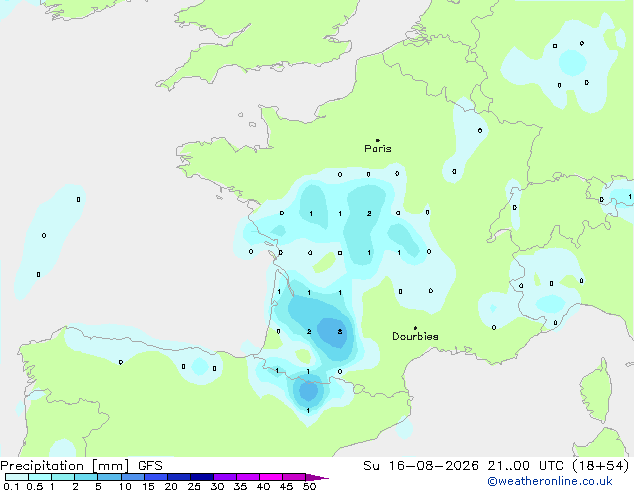Screen dimensions: 634x490
Task: Click the 40–45 mm magenta legend swatch
Action: pos(271,477)
